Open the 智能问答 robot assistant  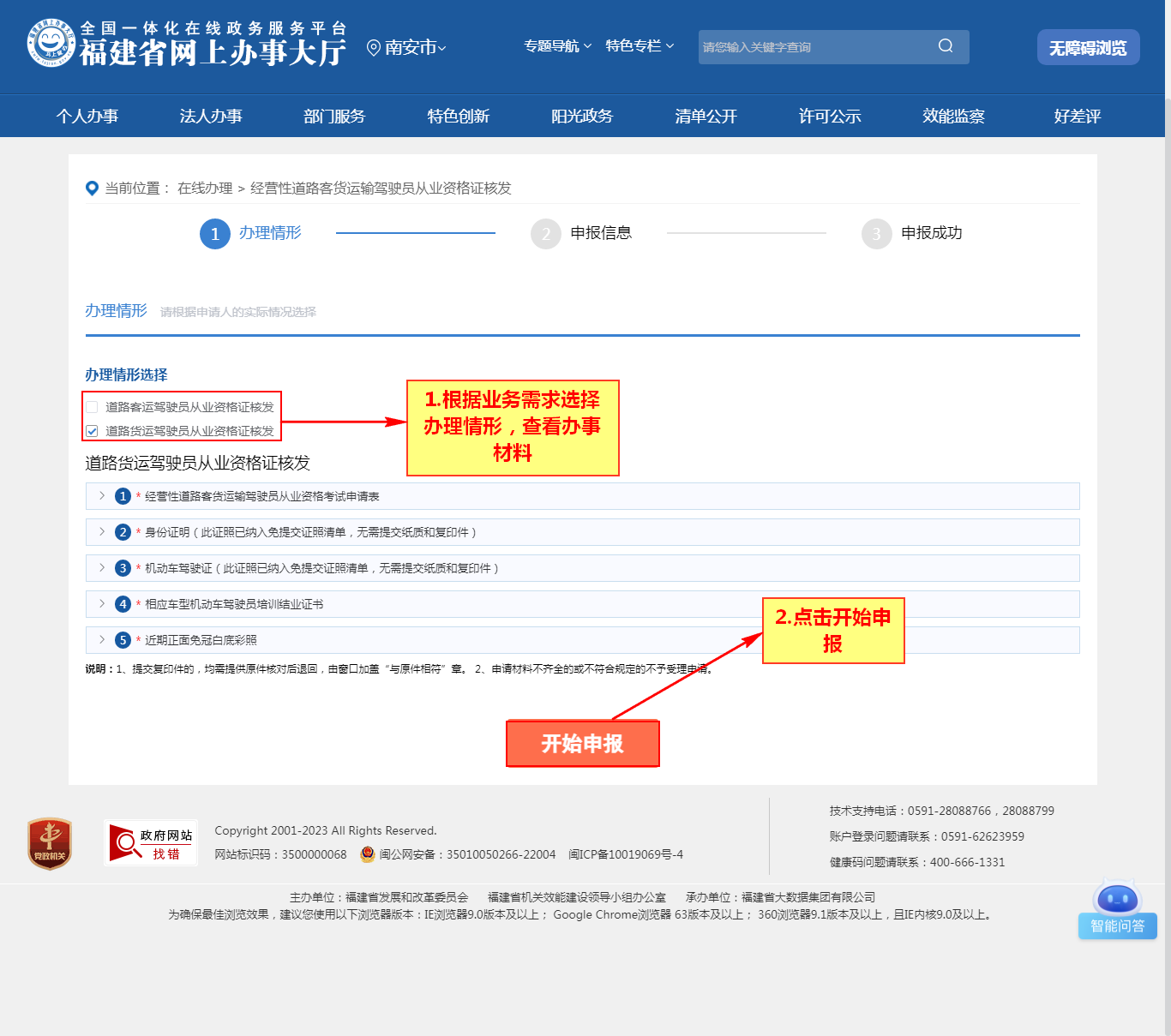pos(1118,909)
